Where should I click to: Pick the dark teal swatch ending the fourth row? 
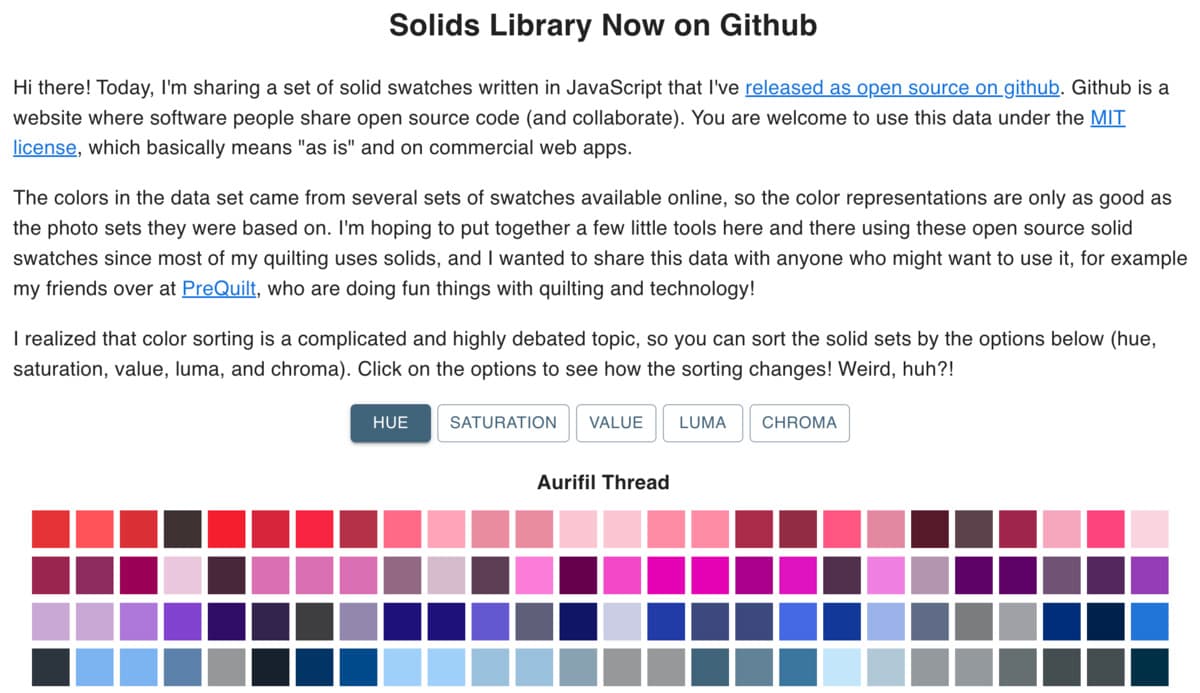(1149, 667)
